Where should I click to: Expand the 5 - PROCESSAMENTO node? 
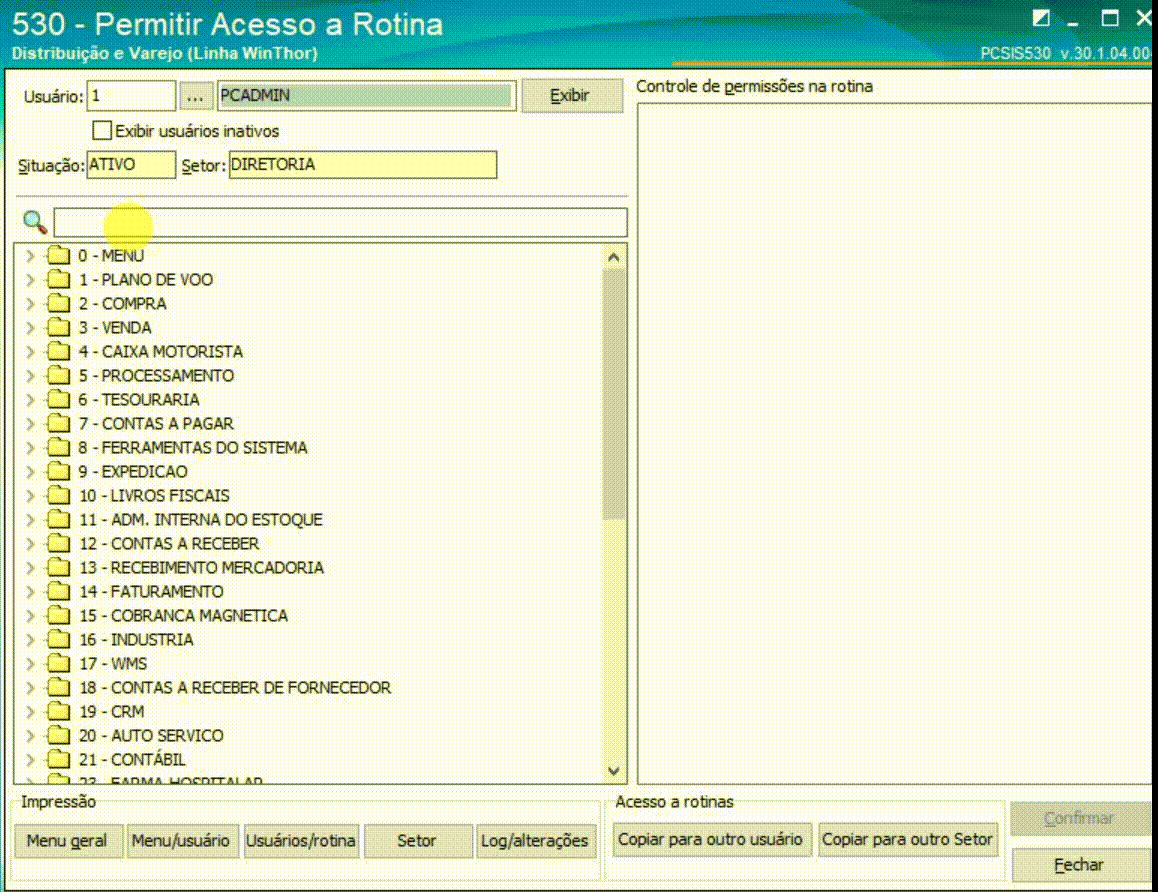pyautogui.click(x=30, y=375)
